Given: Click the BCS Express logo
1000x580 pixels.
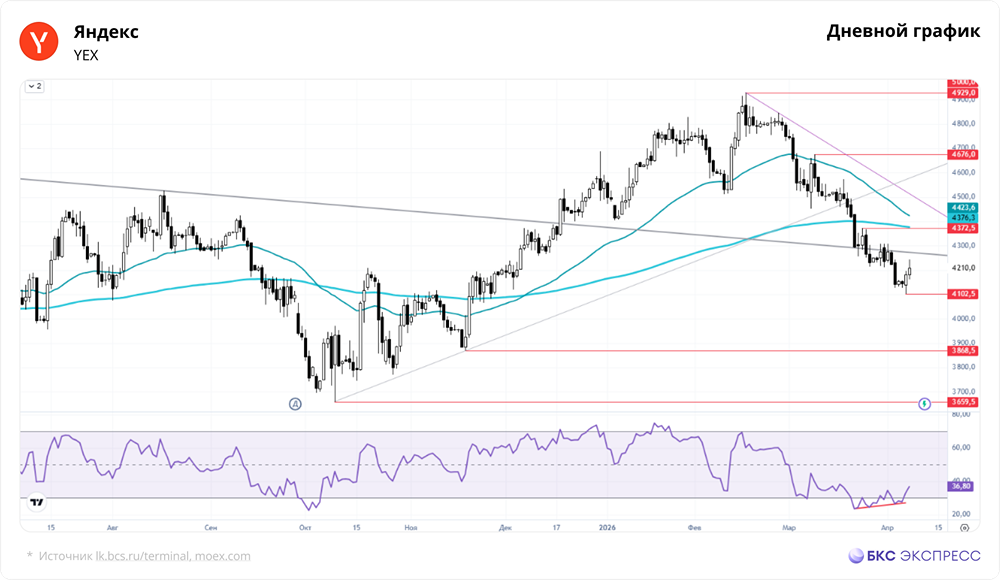Looking at the screenshot, I should pos(915,556).
